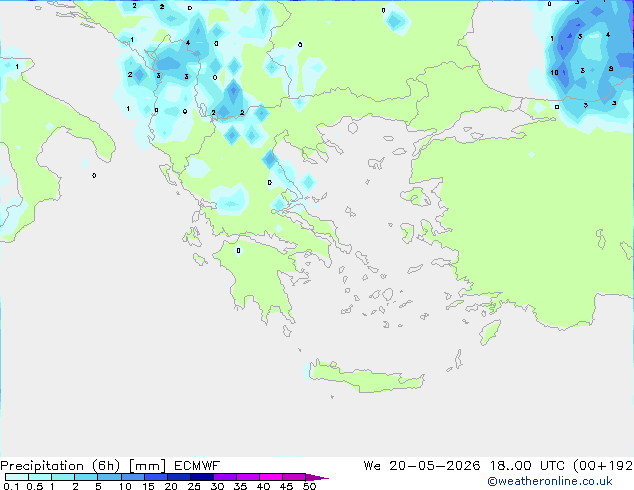Viewport: 634px width, 490px height.
Task: Click the legend value '0.5'
Action: 34,486
